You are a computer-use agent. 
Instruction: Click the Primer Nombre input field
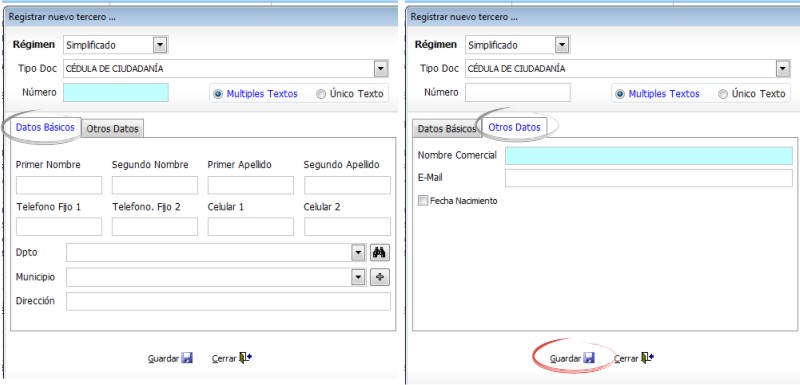(59, 185)
